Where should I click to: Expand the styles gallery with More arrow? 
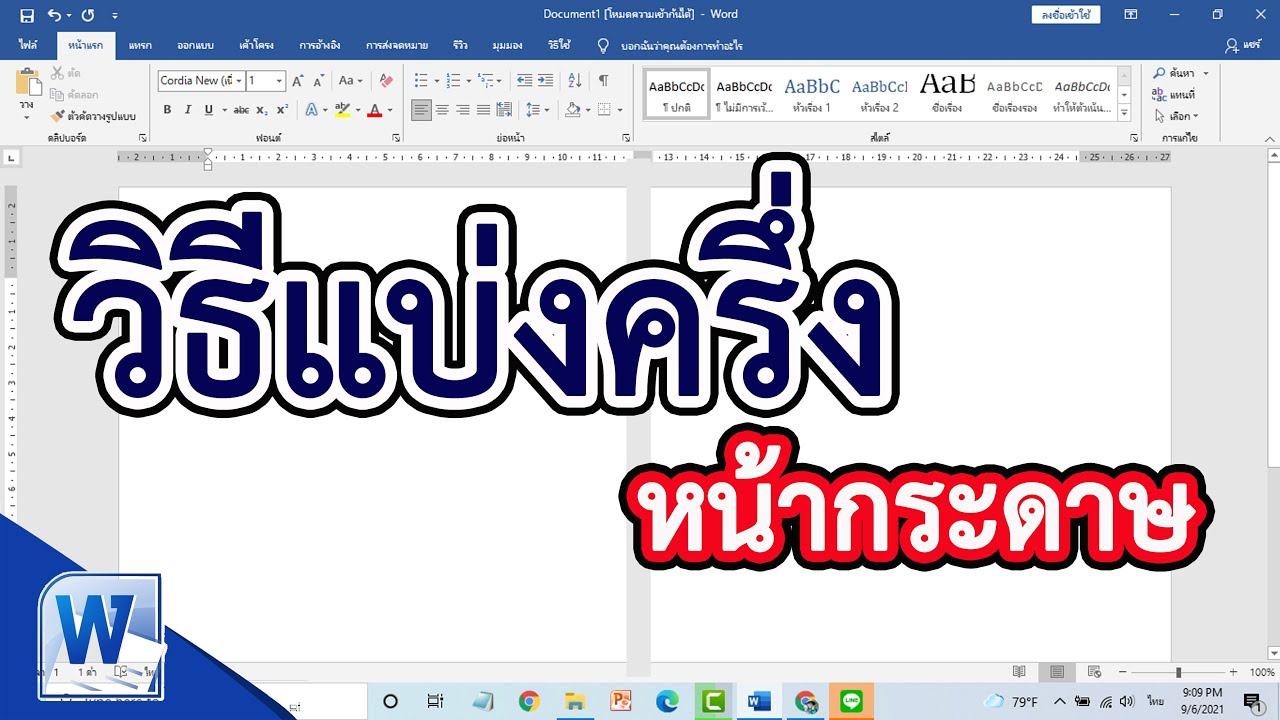[1124, 115]
